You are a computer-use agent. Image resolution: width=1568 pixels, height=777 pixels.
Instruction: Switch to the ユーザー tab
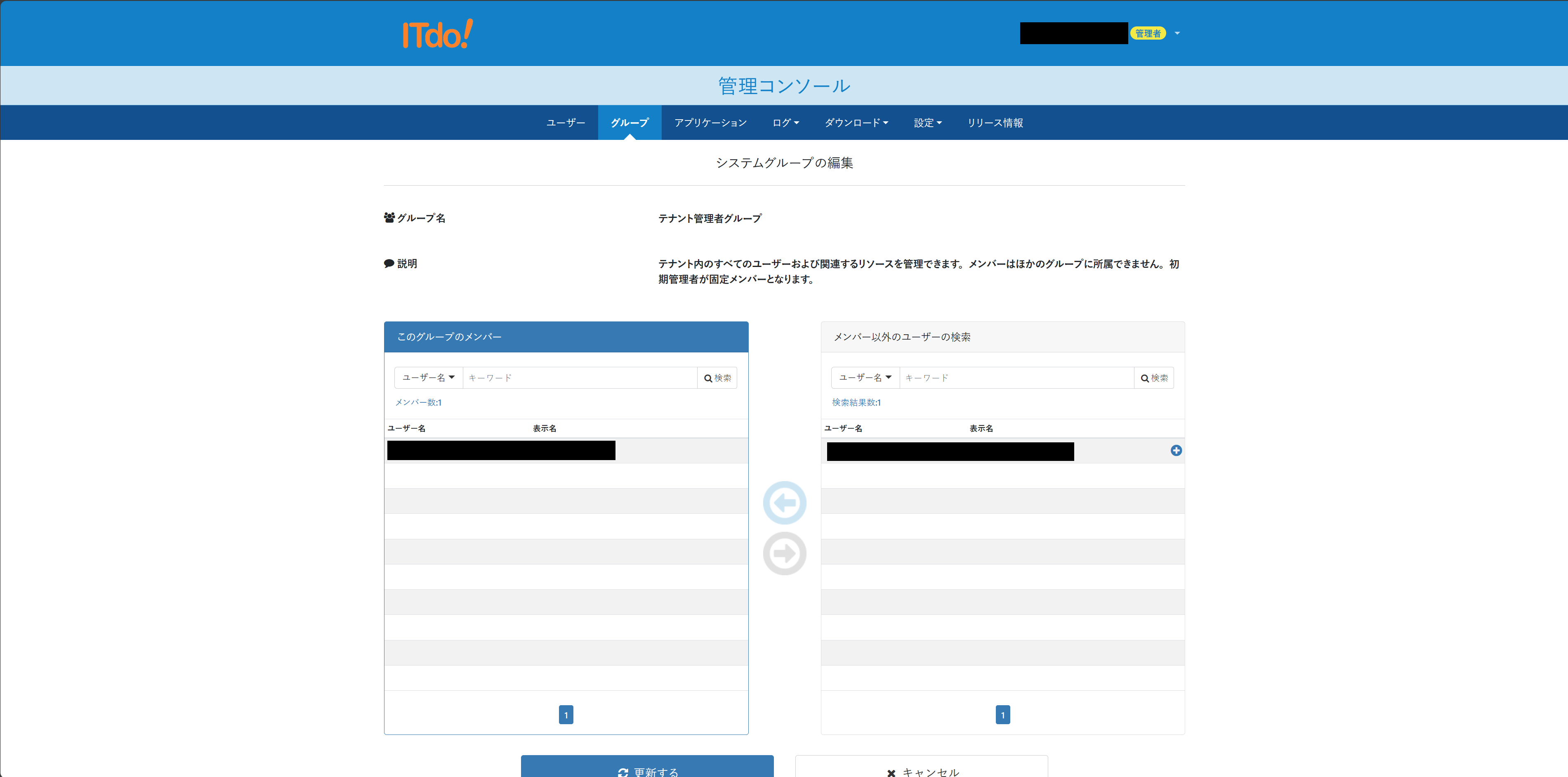pyautogui.click(x=566, y=123)
